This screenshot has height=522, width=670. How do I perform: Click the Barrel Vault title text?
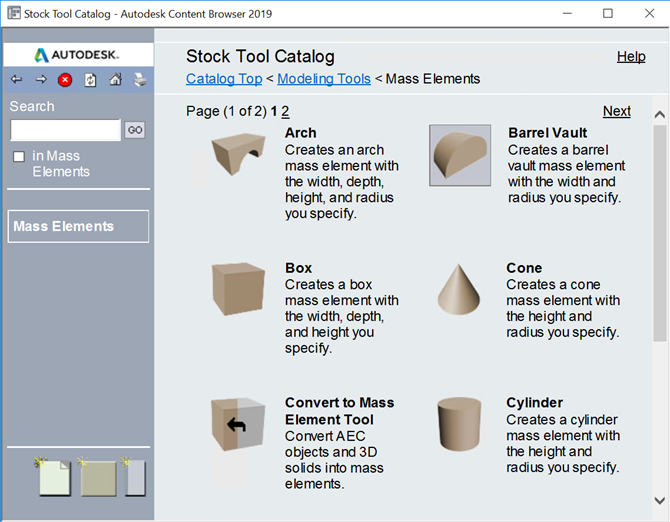pyautogui.click(x=547, y=133)
